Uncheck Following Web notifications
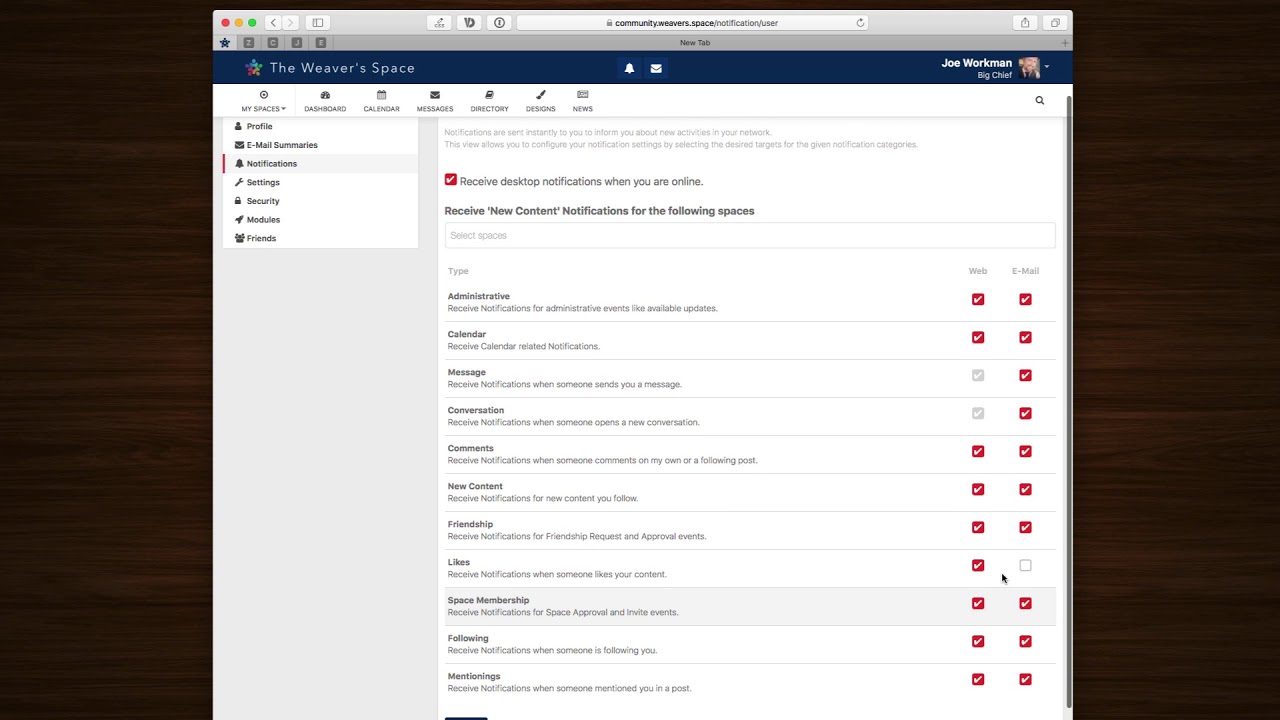This screenshot has width=1280, height=720. tap(978, 641)
